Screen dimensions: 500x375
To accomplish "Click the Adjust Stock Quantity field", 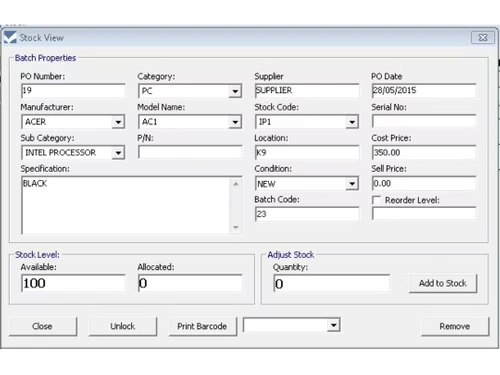I will [331, 284].
